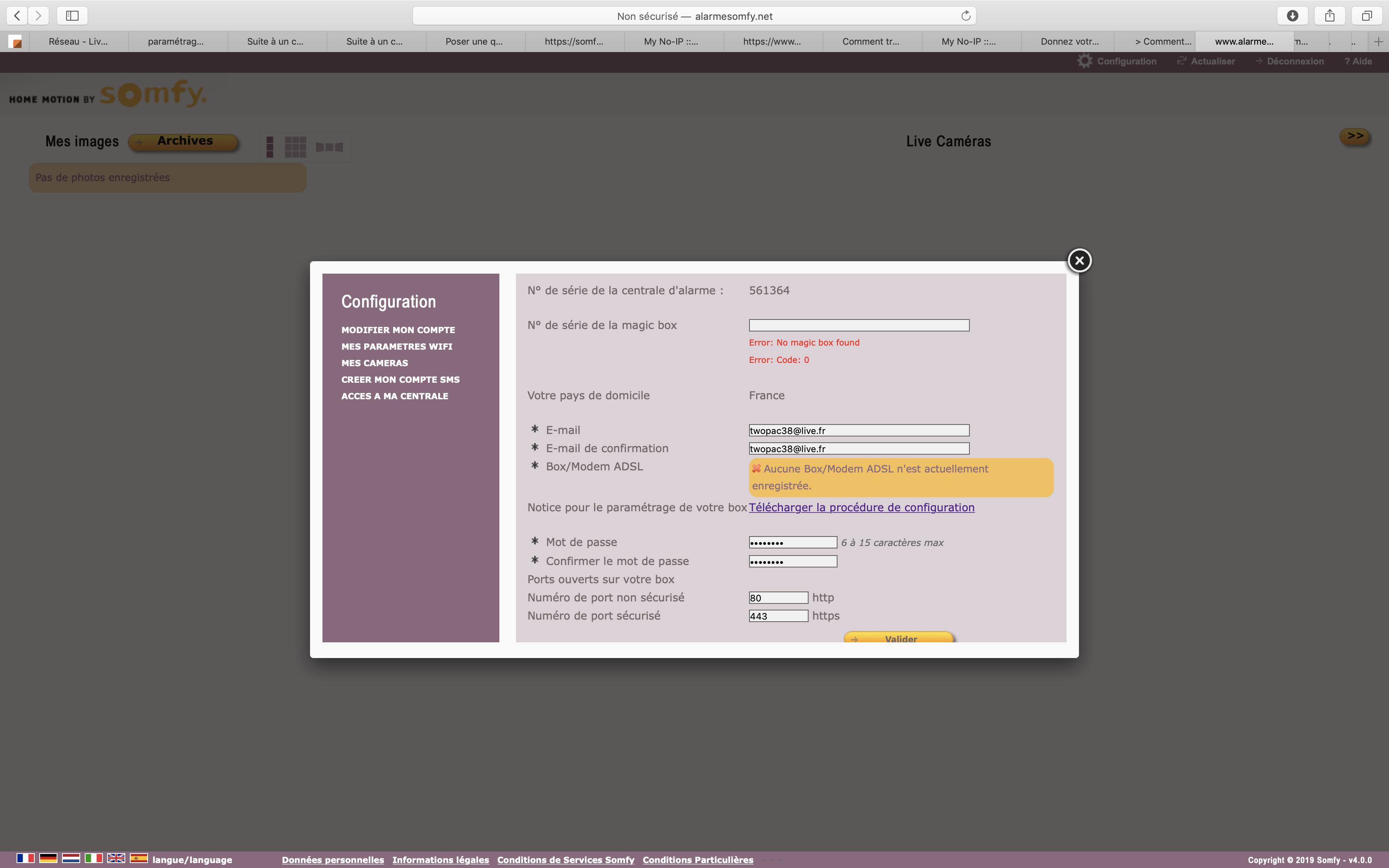Viewport: 1389px width, 868px height.
Task: Open MES PARAMETRES WIFI menu entry
Action: coord(396,346)
